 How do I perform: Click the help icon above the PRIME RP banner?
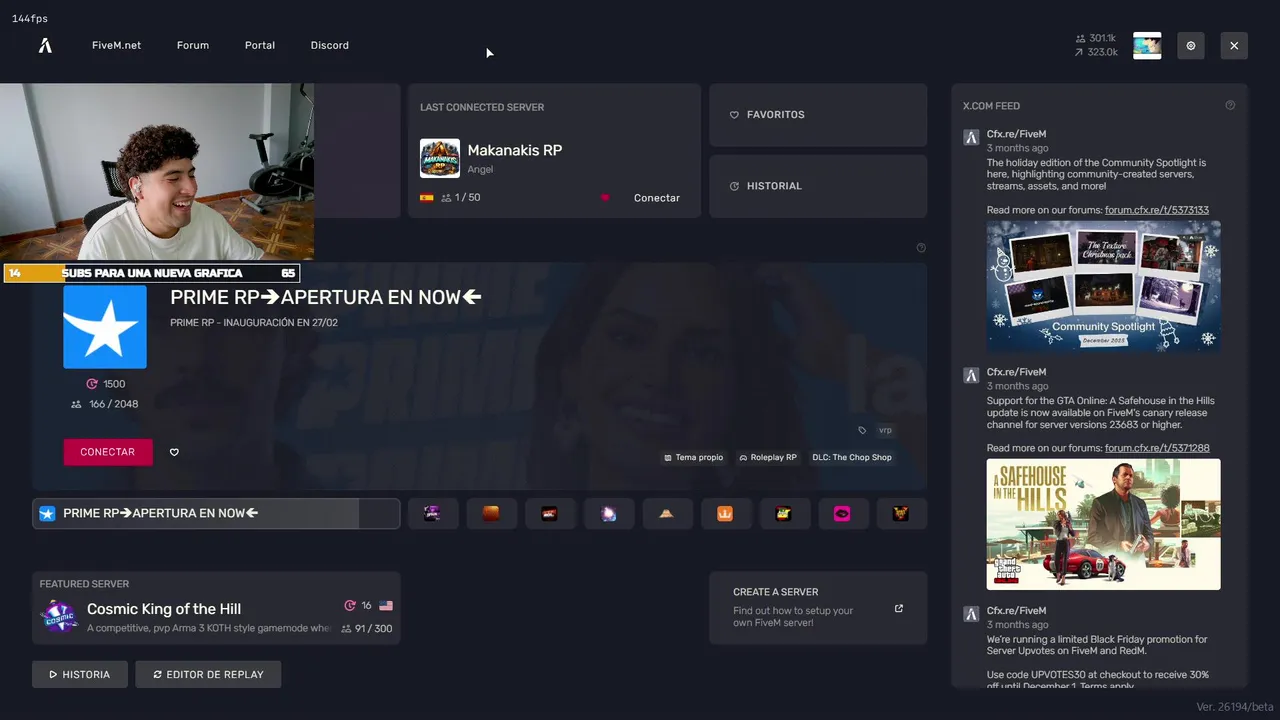[x=921, y=248]
